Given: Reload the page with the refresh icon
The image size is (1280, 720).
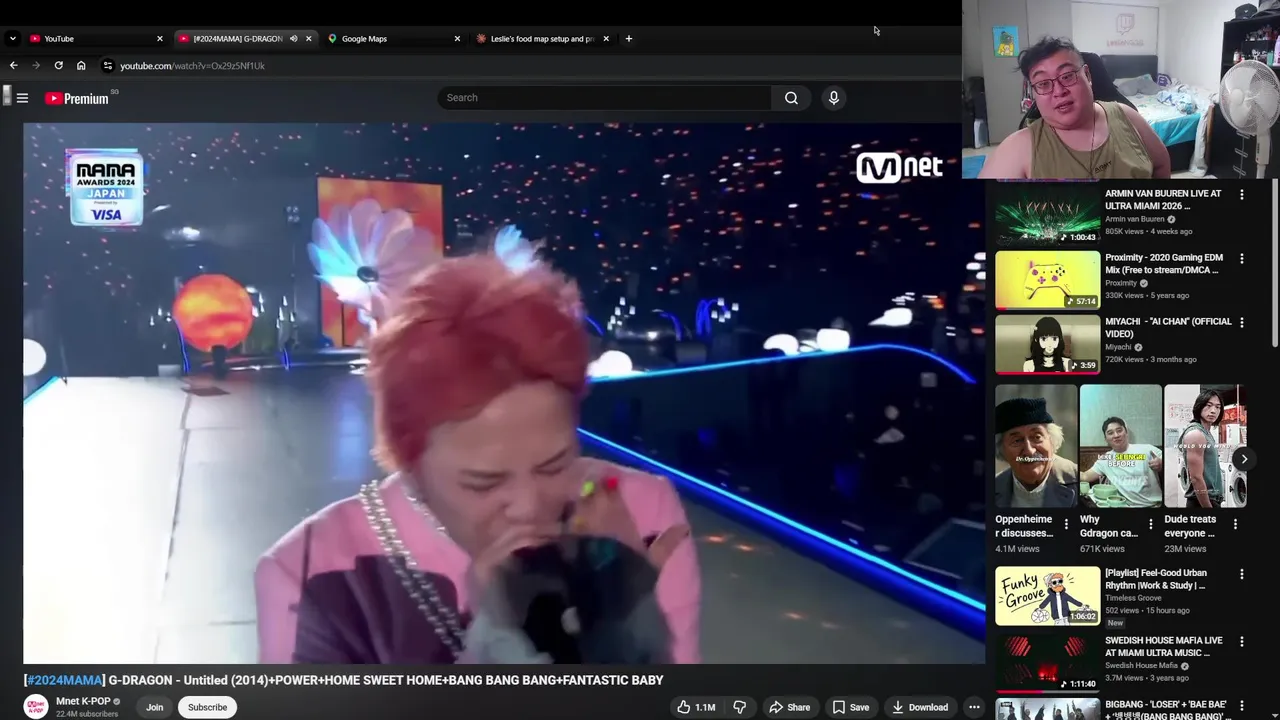Looking at the screenshot, I should (59, 65).
